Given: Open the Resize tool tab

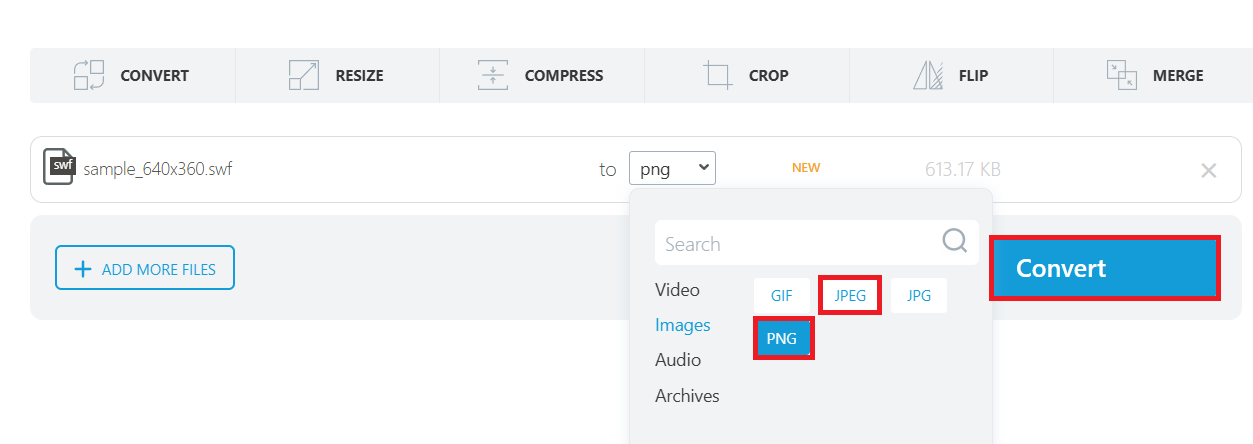Looking at the screenshot, I should coord(337,75).
